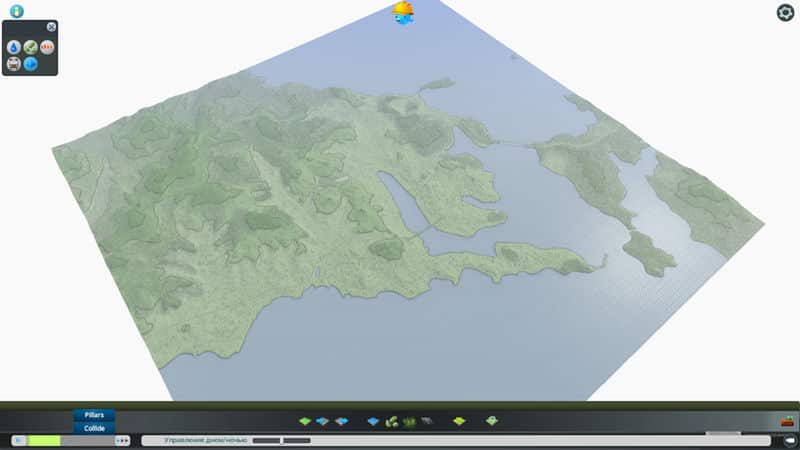Select the green connections info view

(x=31, y=47)
